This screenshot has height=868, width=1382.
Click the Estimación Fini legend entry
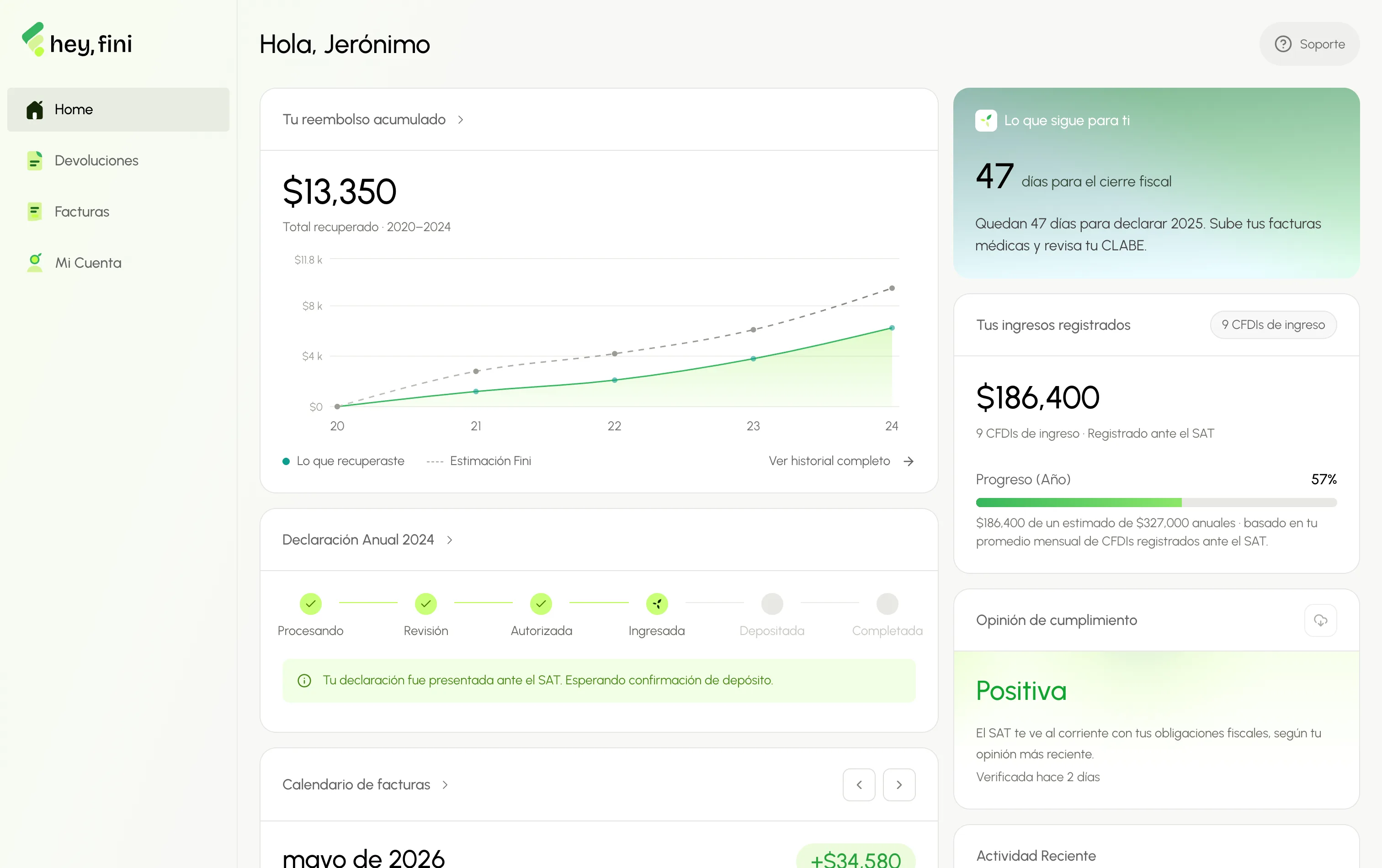tap(478, 460)
